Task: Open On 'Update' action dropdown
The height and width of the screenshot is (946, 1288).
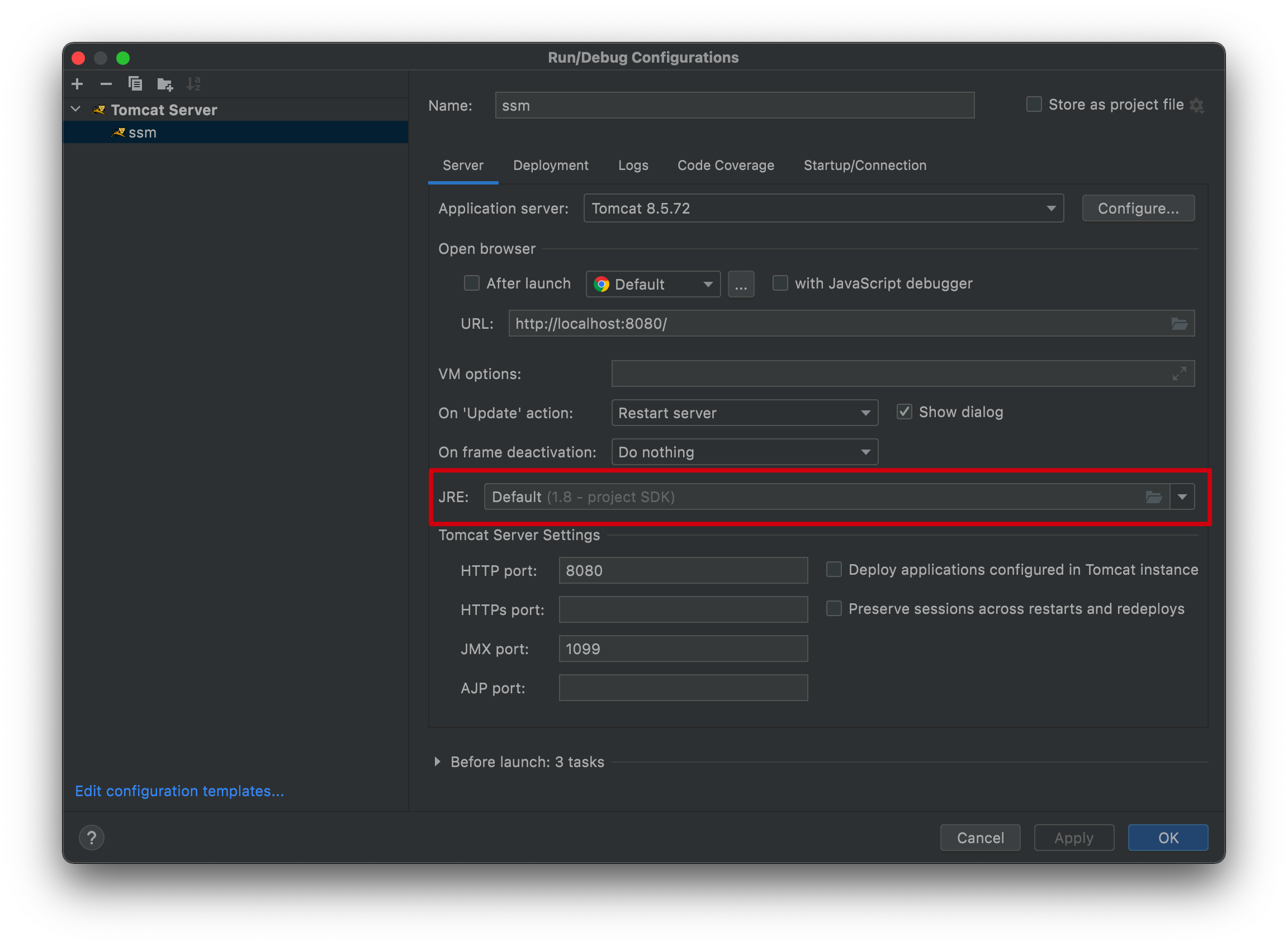Action: coord(744,413)
